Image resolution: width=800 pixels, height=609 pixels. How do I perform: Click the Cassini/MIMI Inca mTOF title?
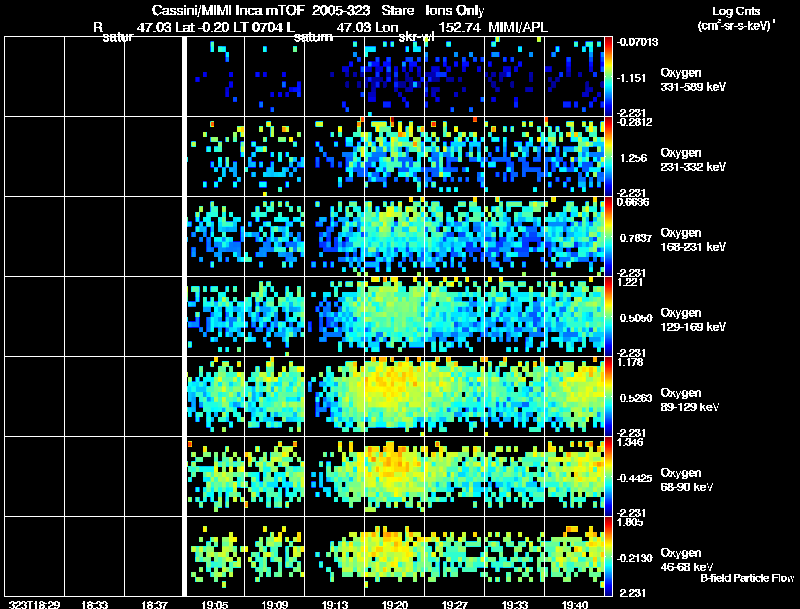tap(228, 10)
